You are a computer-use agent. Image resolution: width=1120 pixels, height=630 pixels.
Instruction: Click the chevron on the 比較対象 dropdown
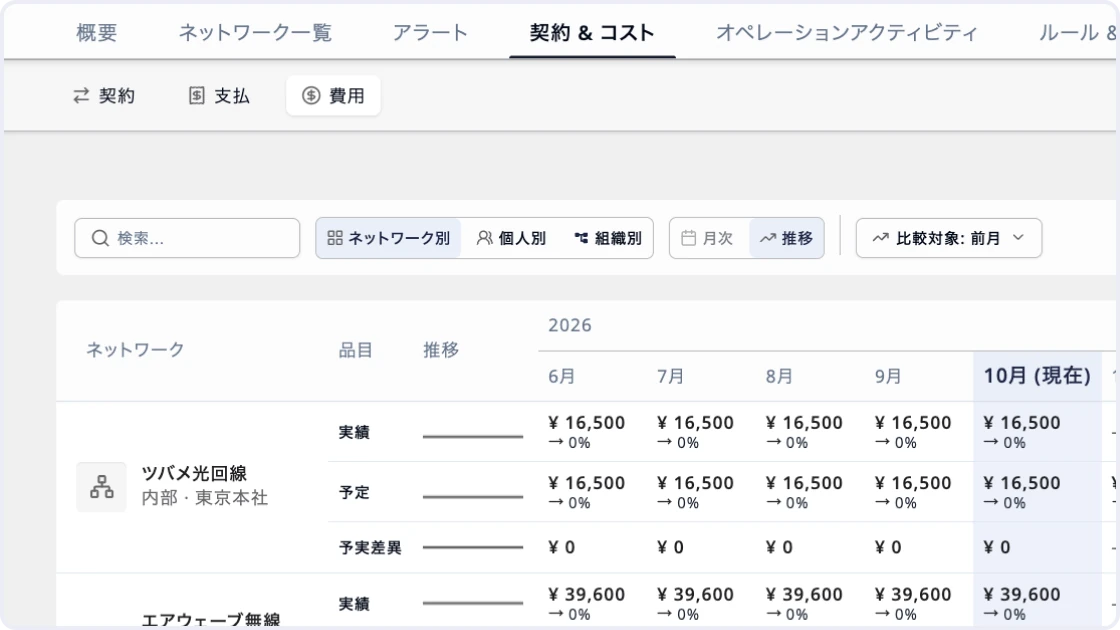pos(1019,238)
